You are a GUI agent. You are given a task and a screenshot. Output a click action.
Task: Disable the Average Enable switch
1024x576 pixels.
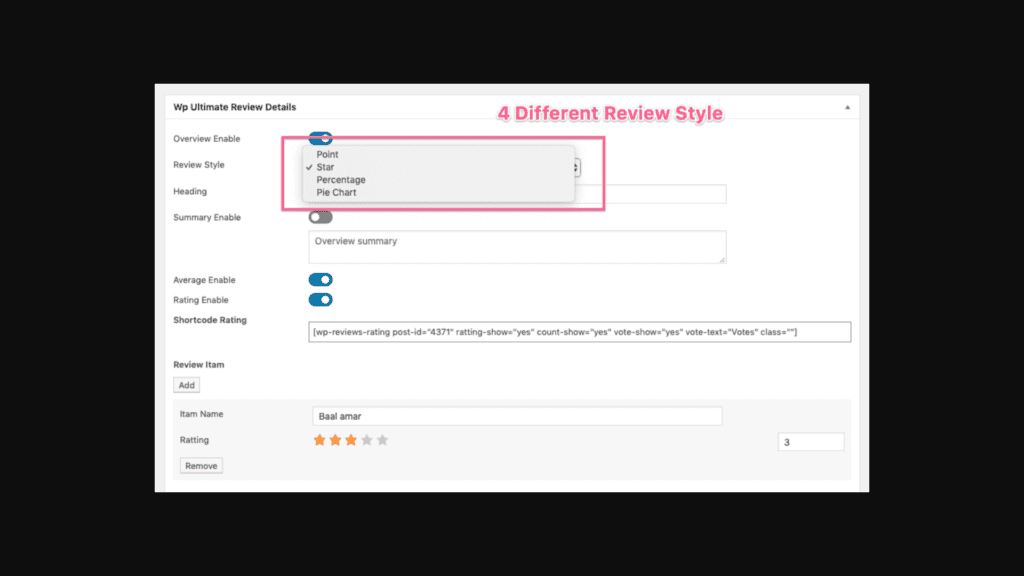coord(321,280)
